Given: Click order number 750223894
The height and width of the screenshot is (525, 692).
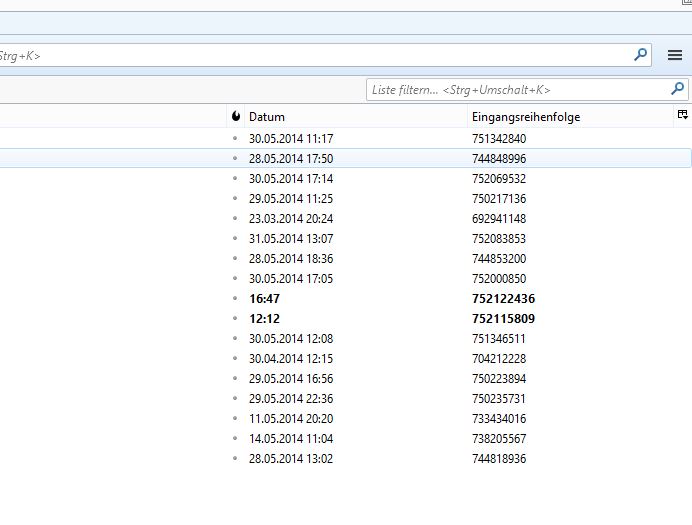Looking at the screenshot, I should pyautogui.click(x=499, y=379).
